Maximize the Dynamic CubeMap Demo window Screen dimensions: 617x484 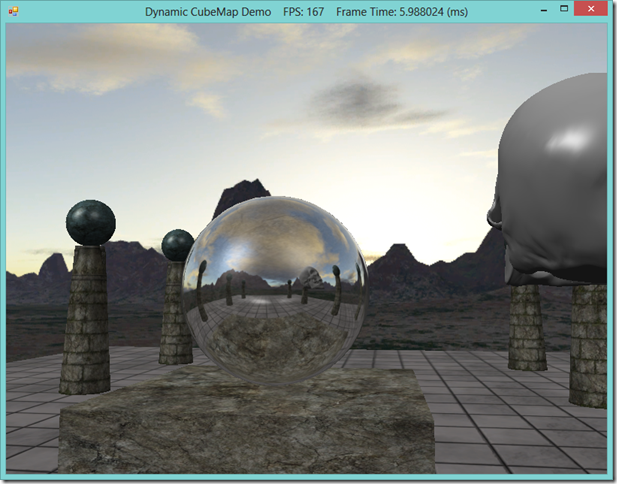(564, 9)
